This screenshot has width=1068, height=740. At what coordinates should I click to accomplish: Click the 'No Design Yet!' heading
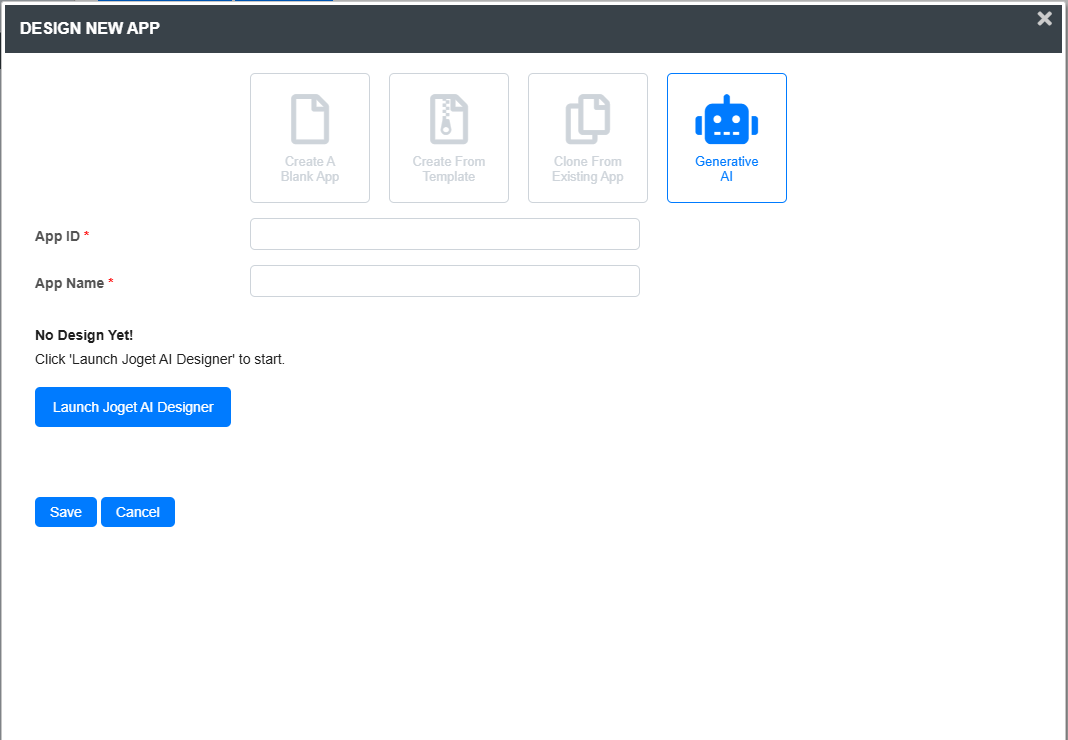pos(84,335)
